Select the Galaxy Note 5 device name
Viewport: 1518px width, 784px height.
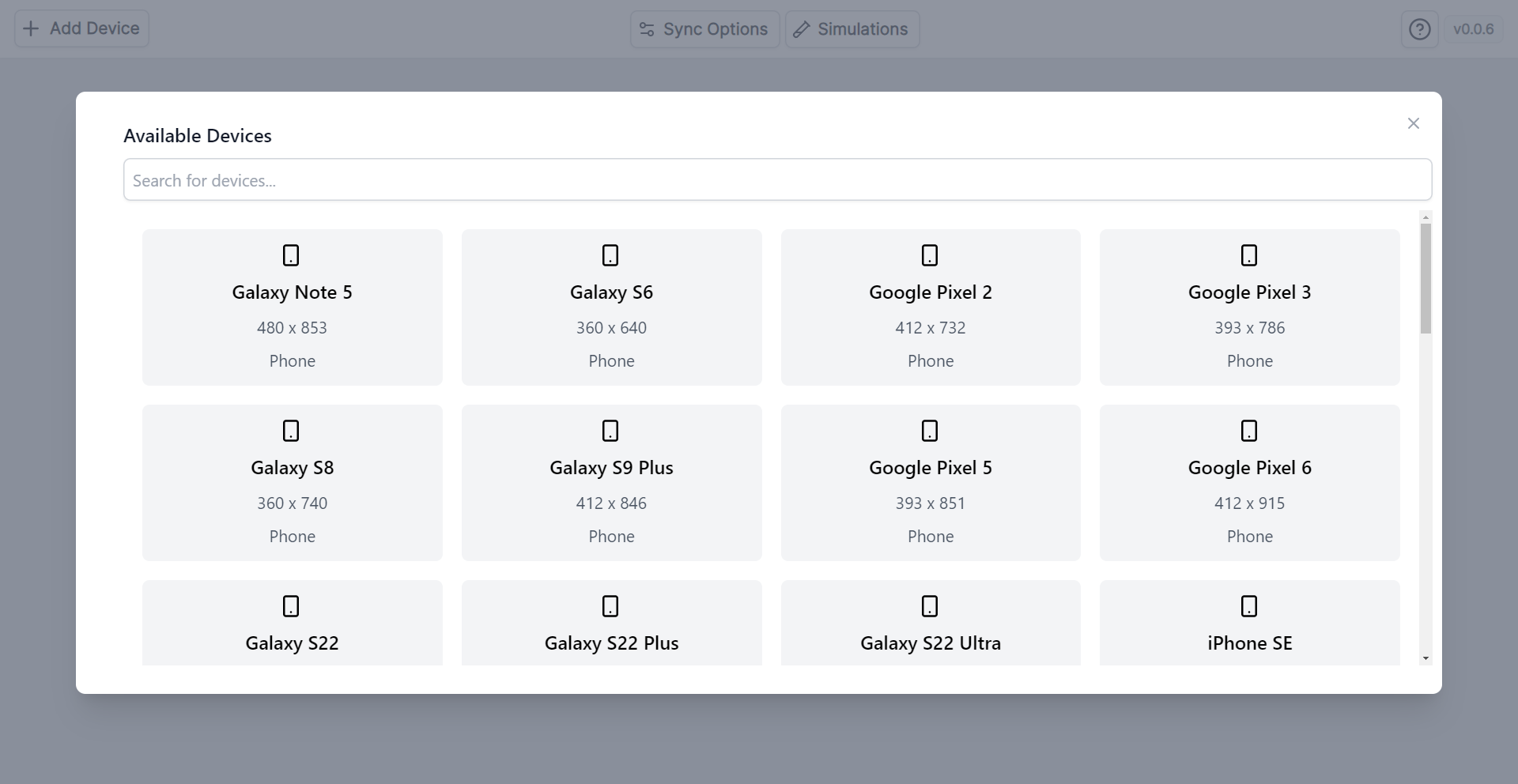pyautogui.click(x=293, y=292)
